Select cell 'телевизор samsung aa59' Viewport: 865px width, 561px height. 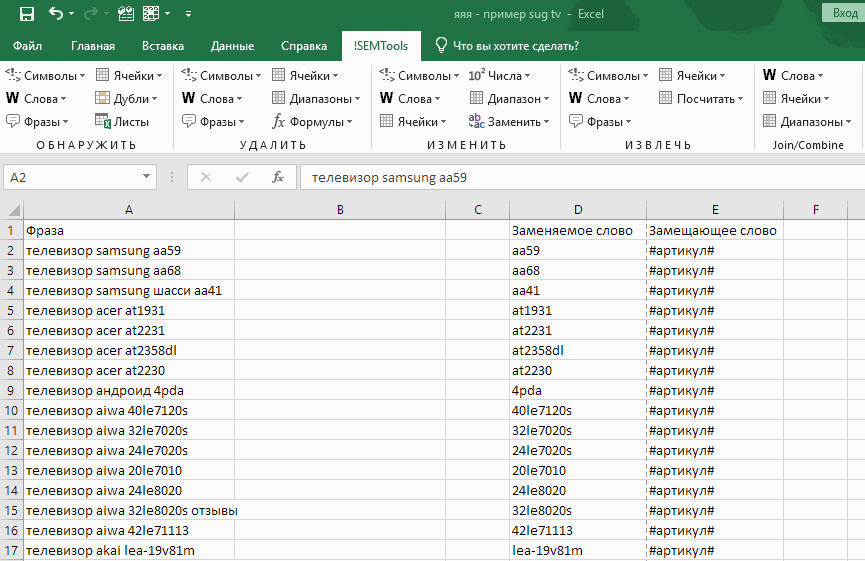point(129,250)
